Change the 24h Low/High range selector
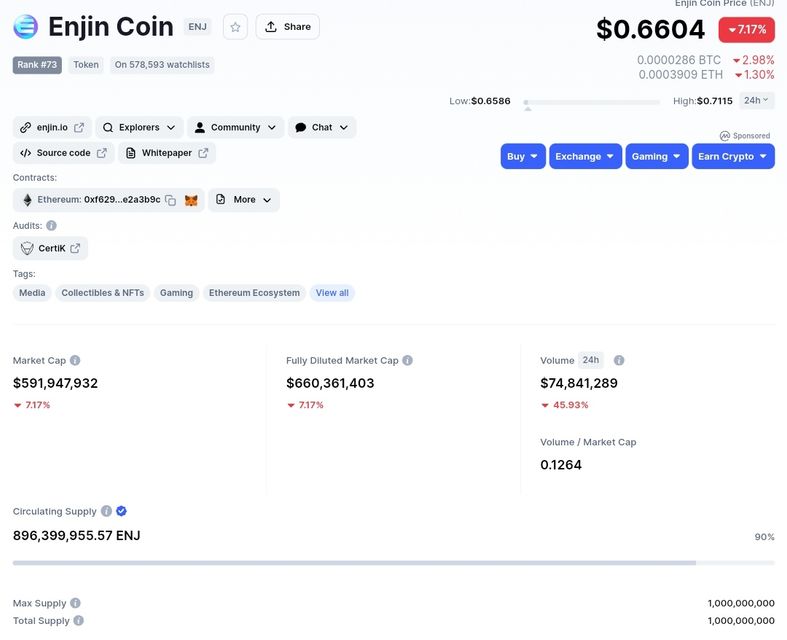This screenshot has width=787, height=640. click(757, 101)
